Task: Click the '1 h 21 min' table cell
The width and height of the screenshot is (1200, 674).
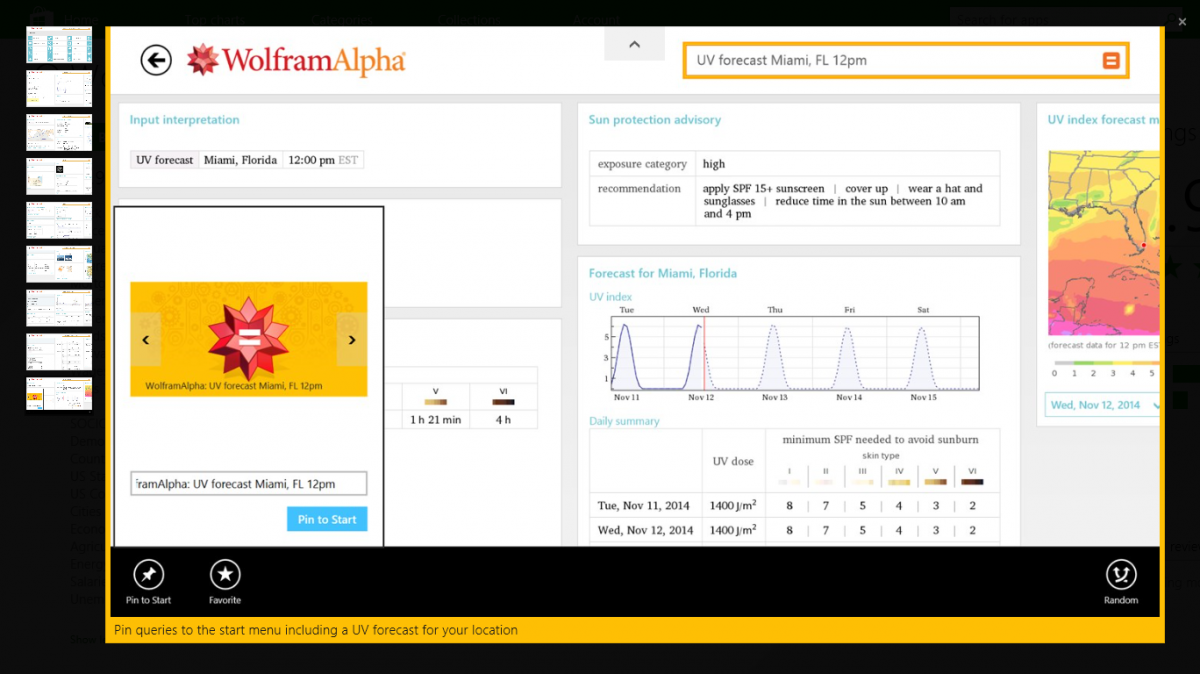Action: coord(436,420)
